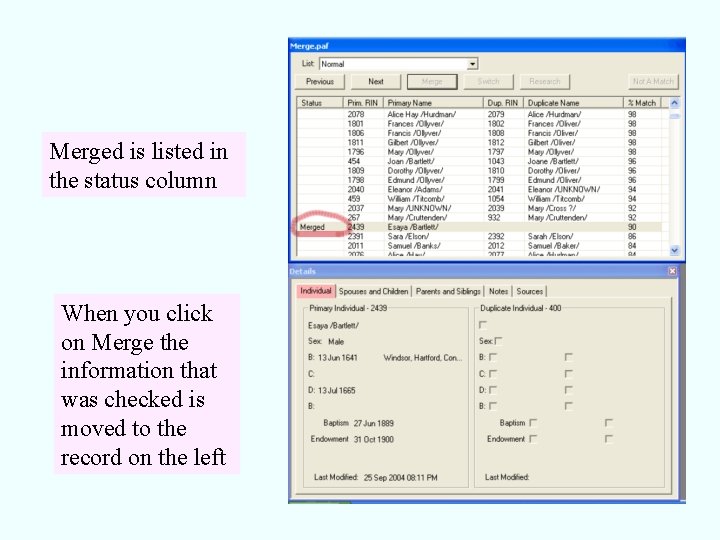
Task: Open the Parents and Siblings tab
Action: click(448, 291)
